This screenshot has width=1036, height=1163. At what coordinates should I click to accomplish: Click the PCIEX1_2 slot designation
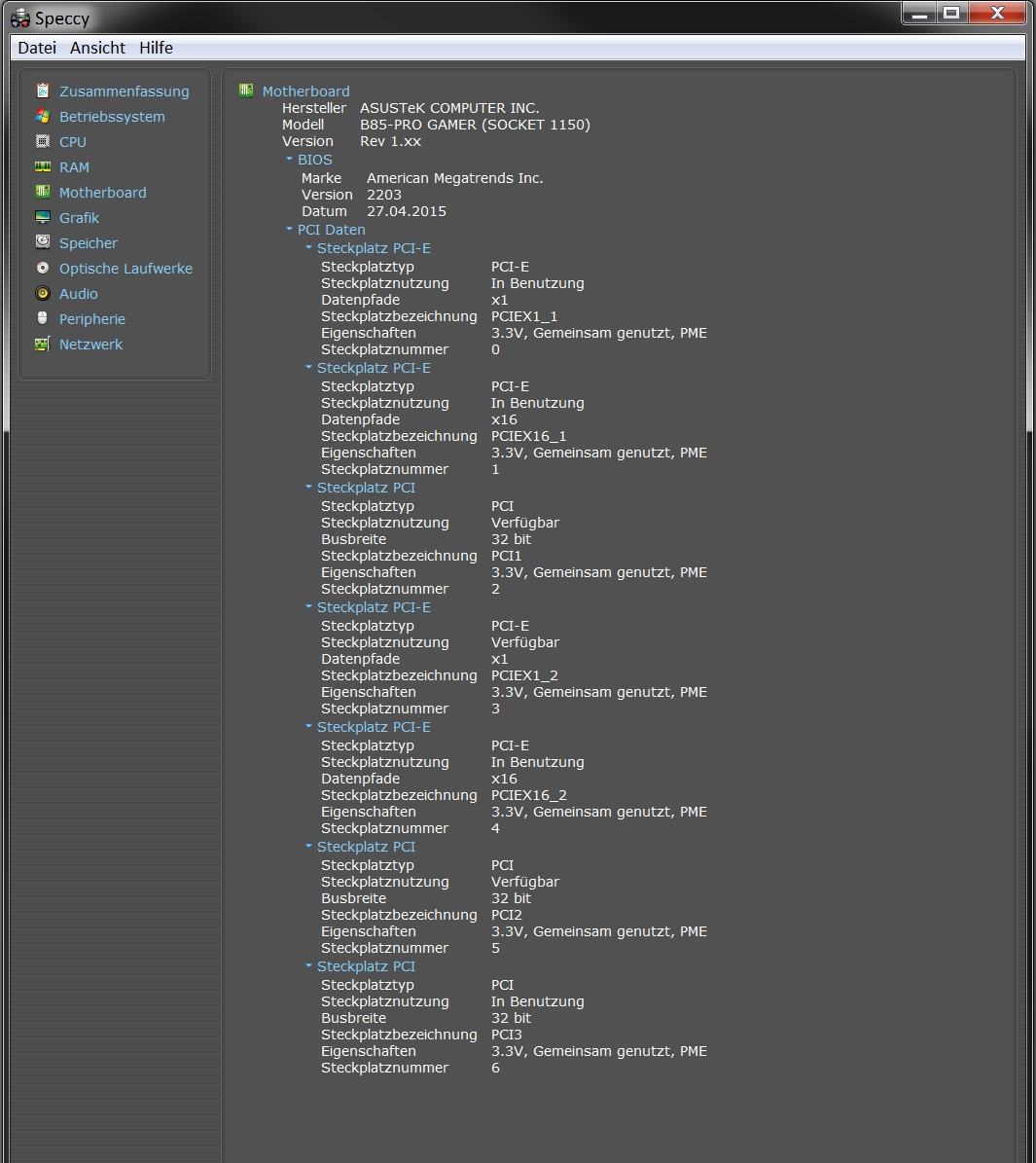pyautogui.click(x=524, y=675)
